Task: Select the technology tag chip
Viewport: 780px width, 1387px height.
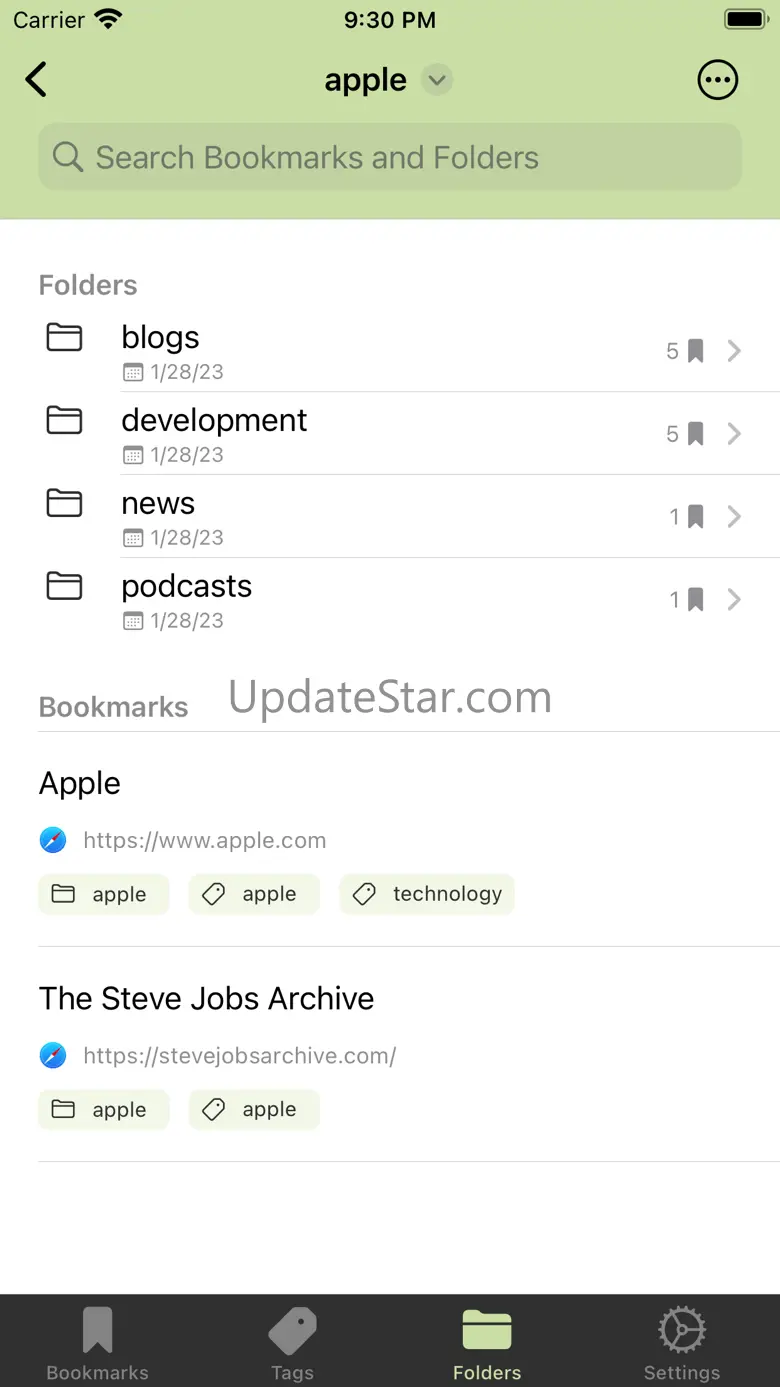Action: 427,894
